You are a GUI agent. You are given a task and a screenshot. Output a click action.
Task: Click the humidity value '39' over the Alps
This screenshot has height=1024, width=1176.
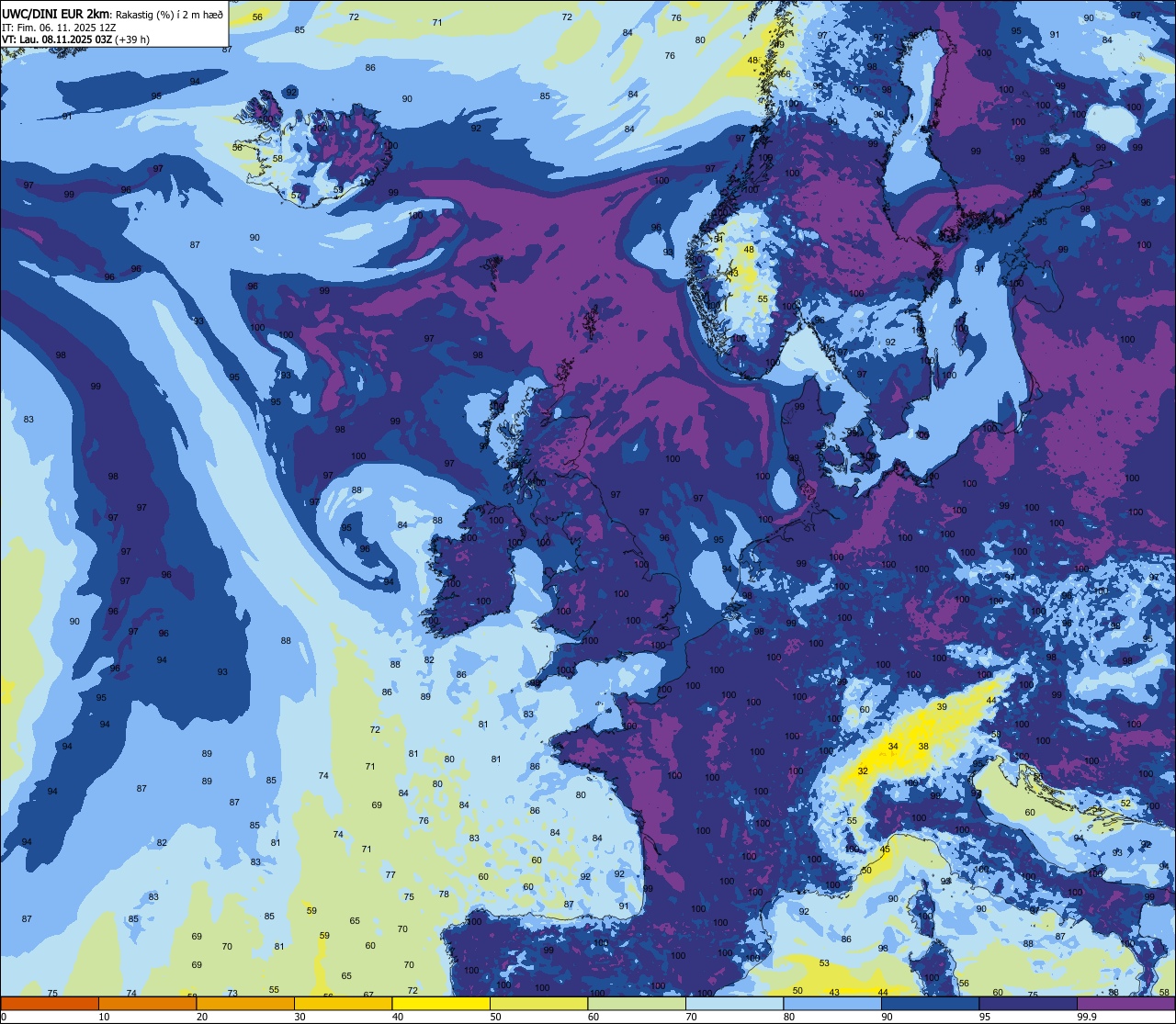(x=942, y=707)
